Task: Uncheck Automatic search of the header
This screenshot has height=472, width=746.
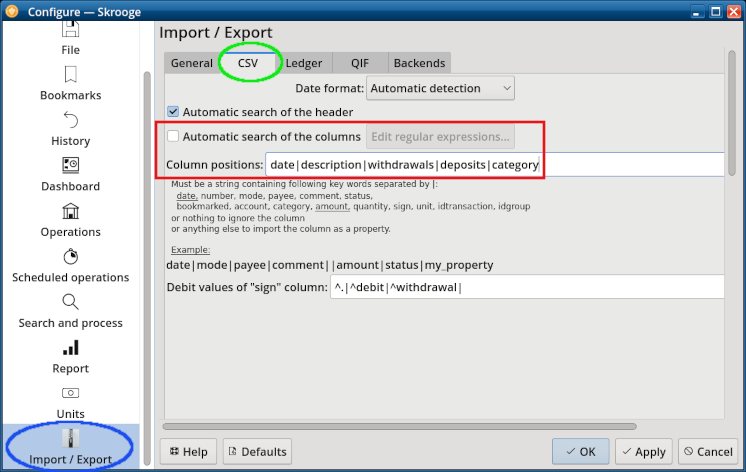Action: click(x=173, y=112)
